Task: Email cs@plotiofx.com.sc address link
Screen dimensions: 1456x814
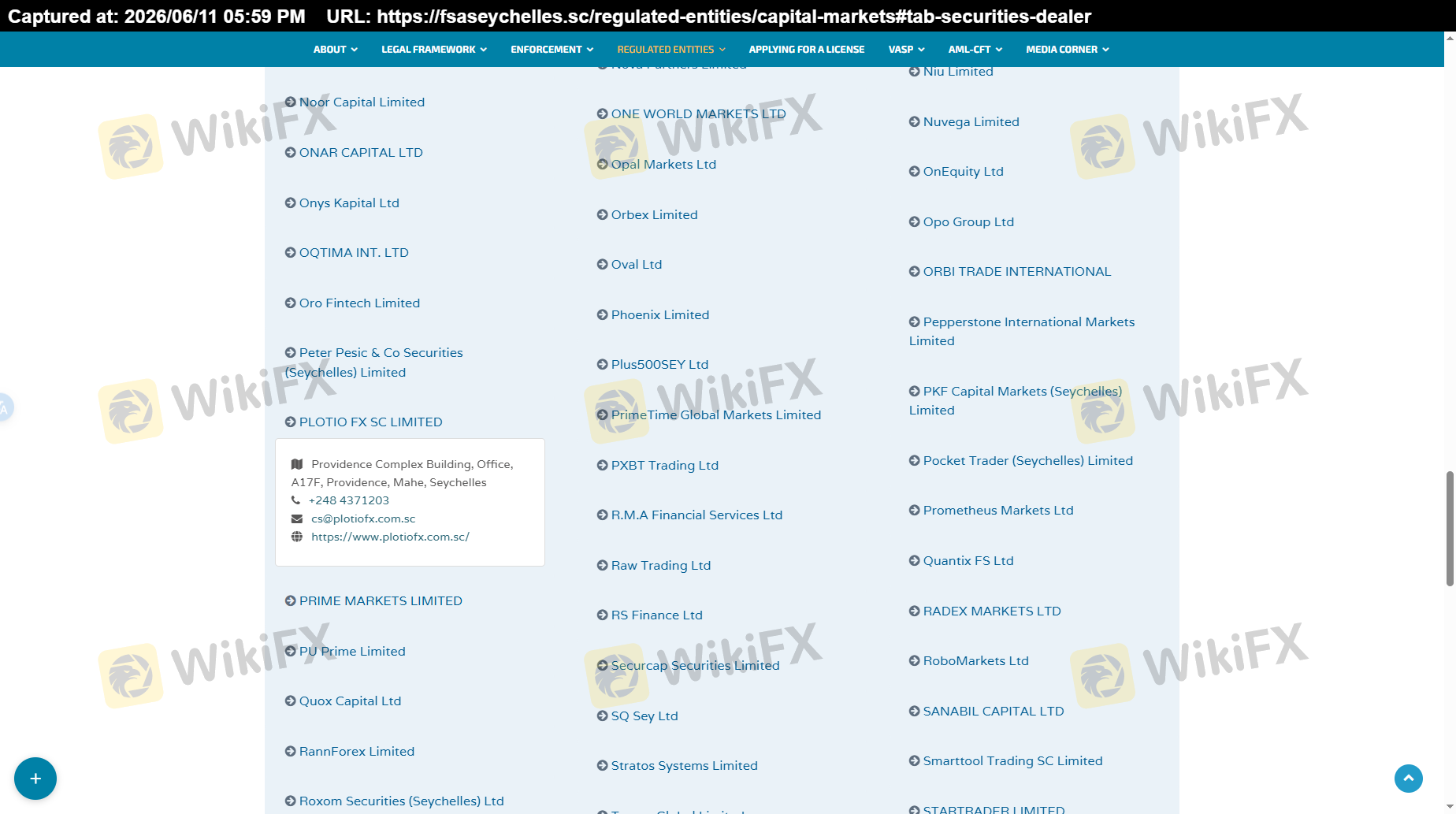Action: 363,519
